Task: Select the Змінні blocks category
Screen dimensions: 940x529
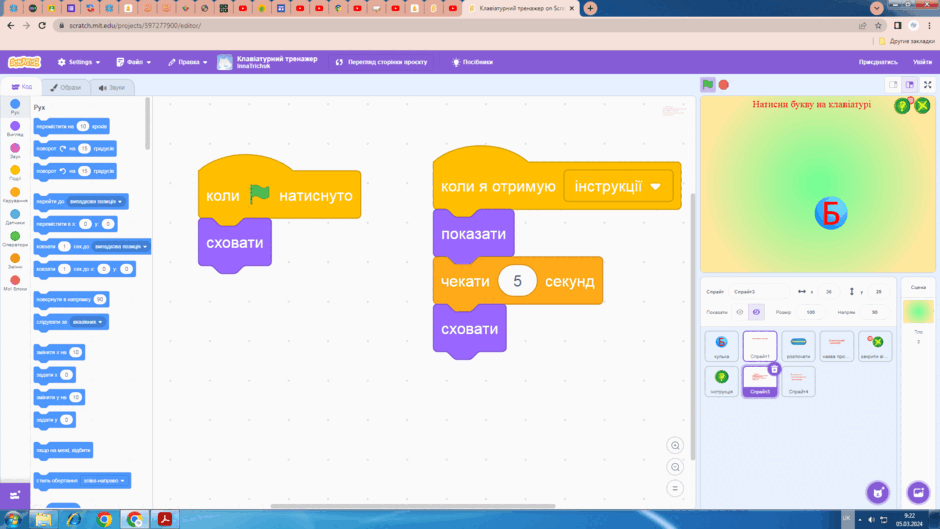Action: (x=15, y=261)
